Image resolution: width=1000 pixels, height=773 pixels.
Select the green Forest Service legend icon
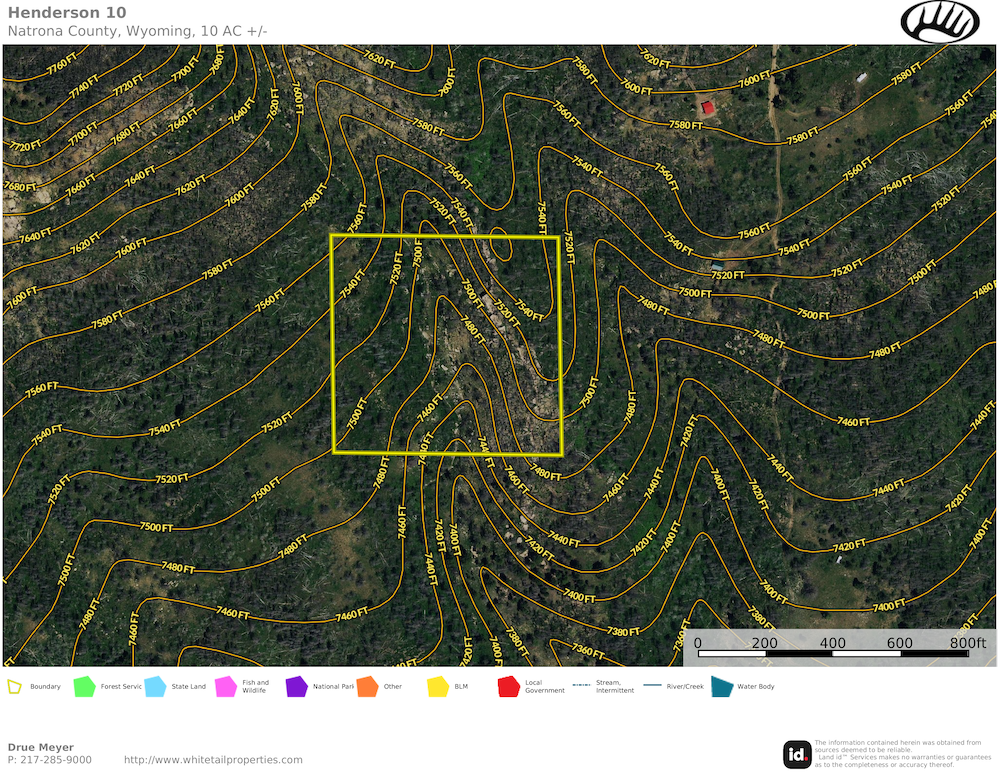[84, 687]
